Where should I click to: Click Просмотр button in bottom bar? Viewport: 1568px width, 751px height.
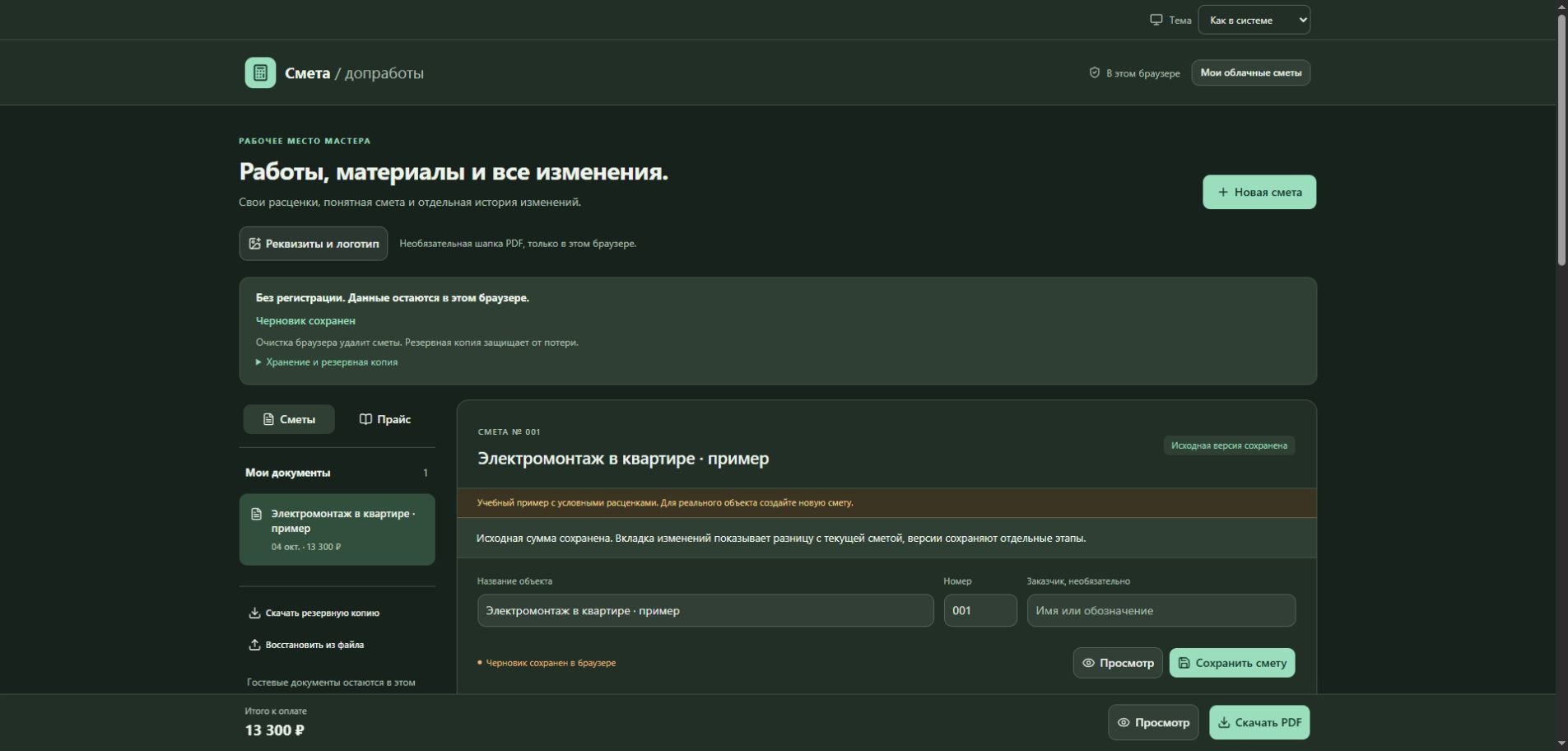pos(1152,722)
